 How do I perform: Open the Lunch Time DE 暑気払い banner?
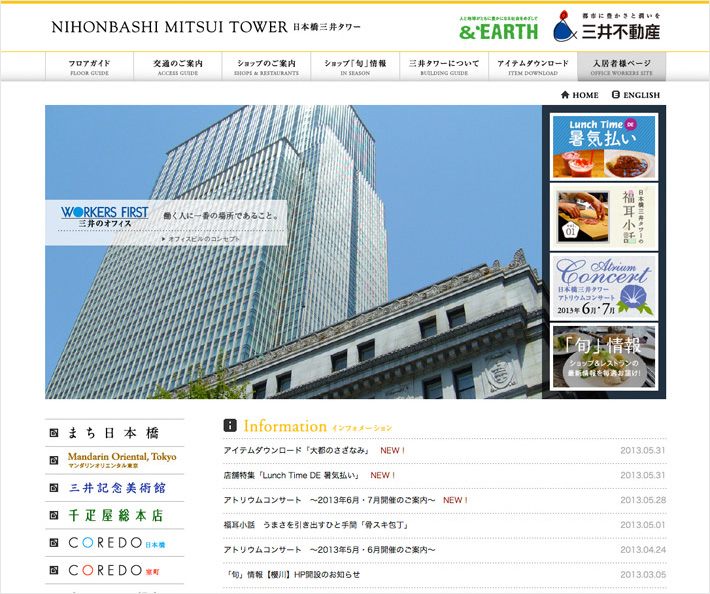coord(604,147)
